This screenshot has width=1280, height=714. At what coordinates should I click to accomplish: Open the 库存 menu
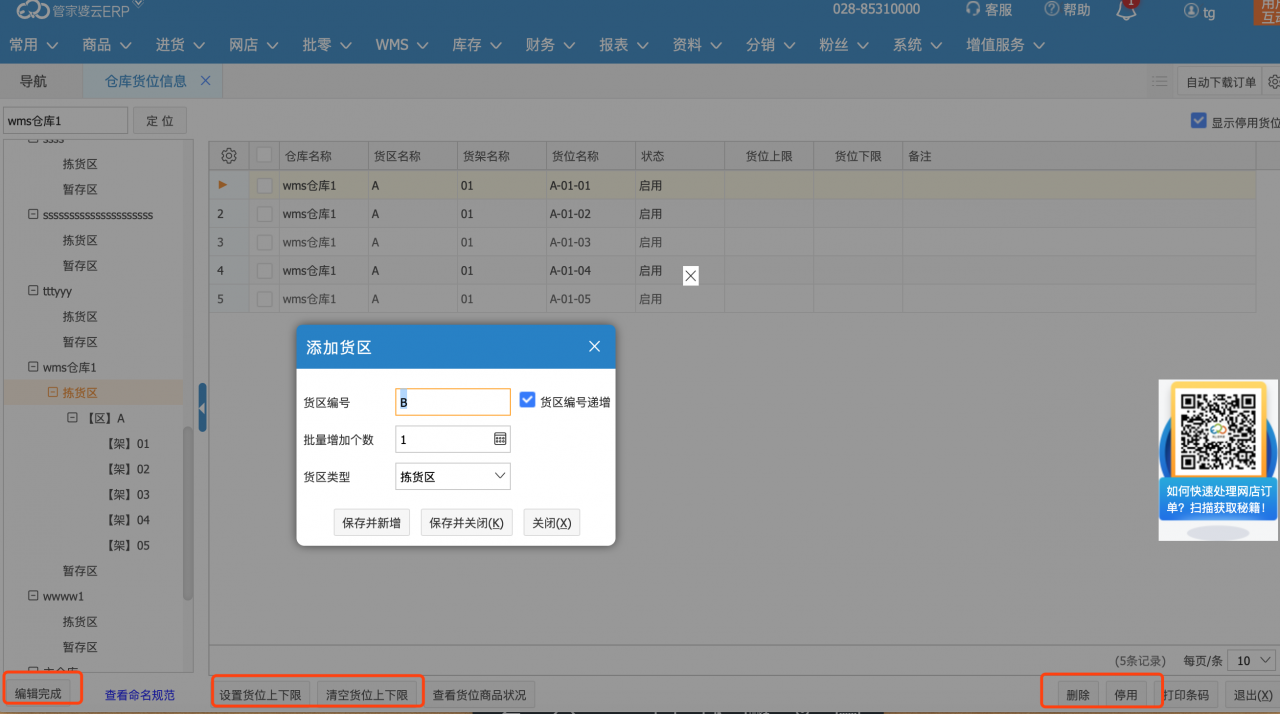pos(475,45)
